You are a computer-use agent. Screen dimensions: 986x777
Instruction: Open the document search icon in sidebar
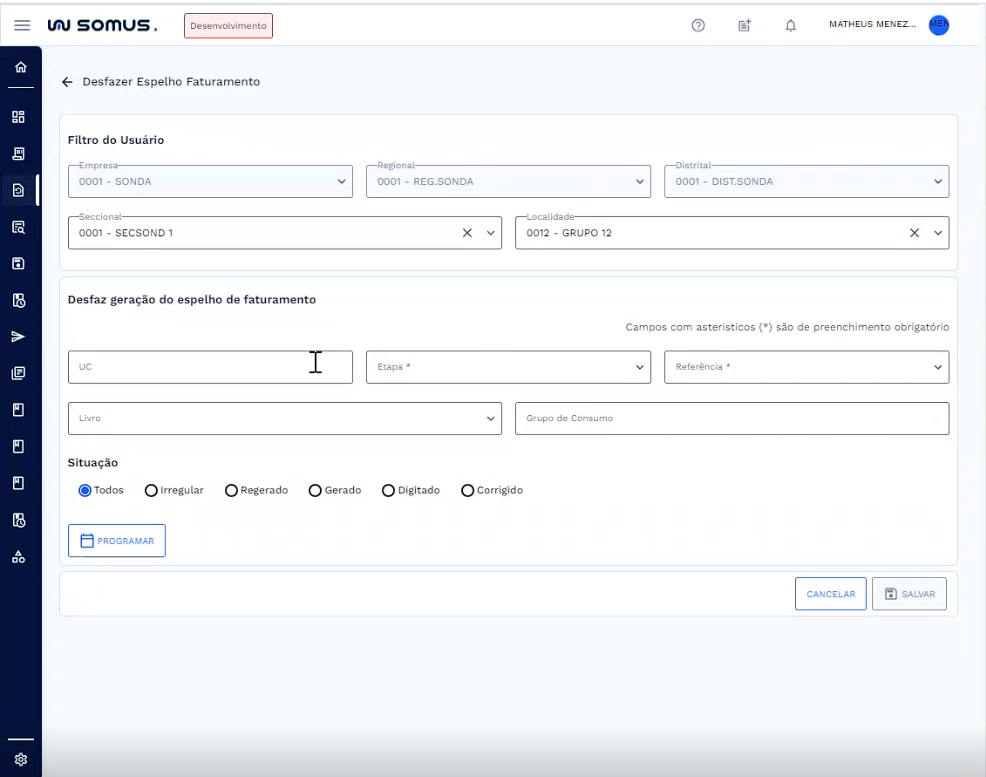point(19,226)
